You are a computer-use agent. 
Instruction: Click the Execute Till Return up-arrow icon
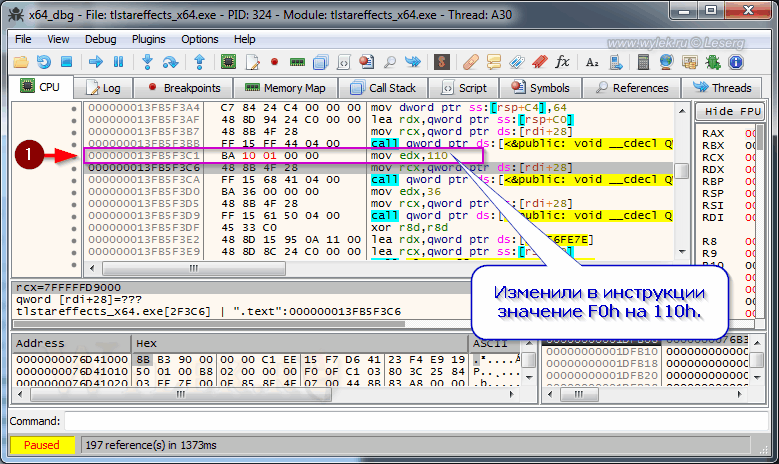tap(199, 62)
